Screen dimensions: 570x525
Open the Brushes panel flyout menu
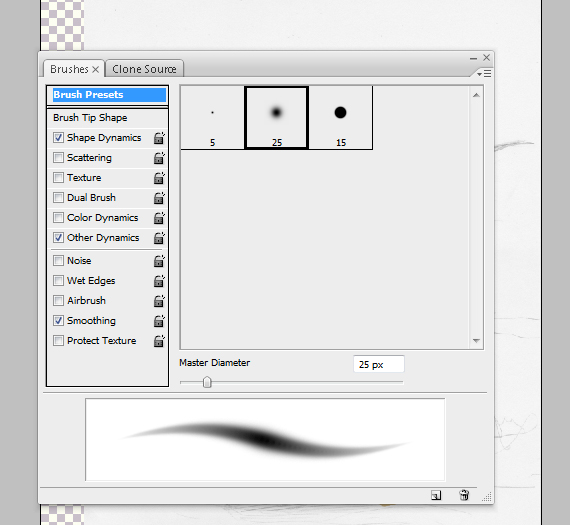coord(484,74)
